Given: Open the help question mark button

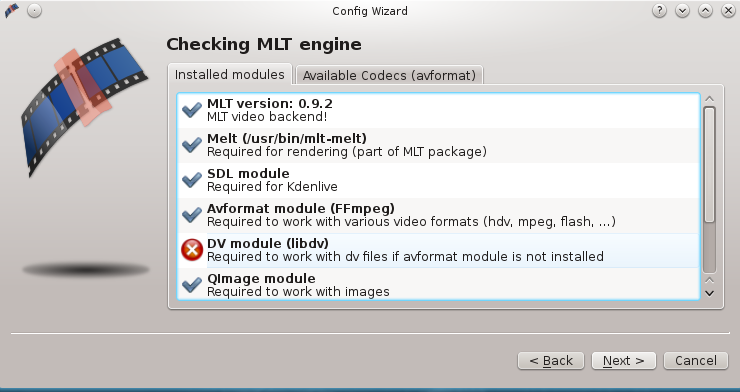Looking at the screenshot, I should click(659, 11).
